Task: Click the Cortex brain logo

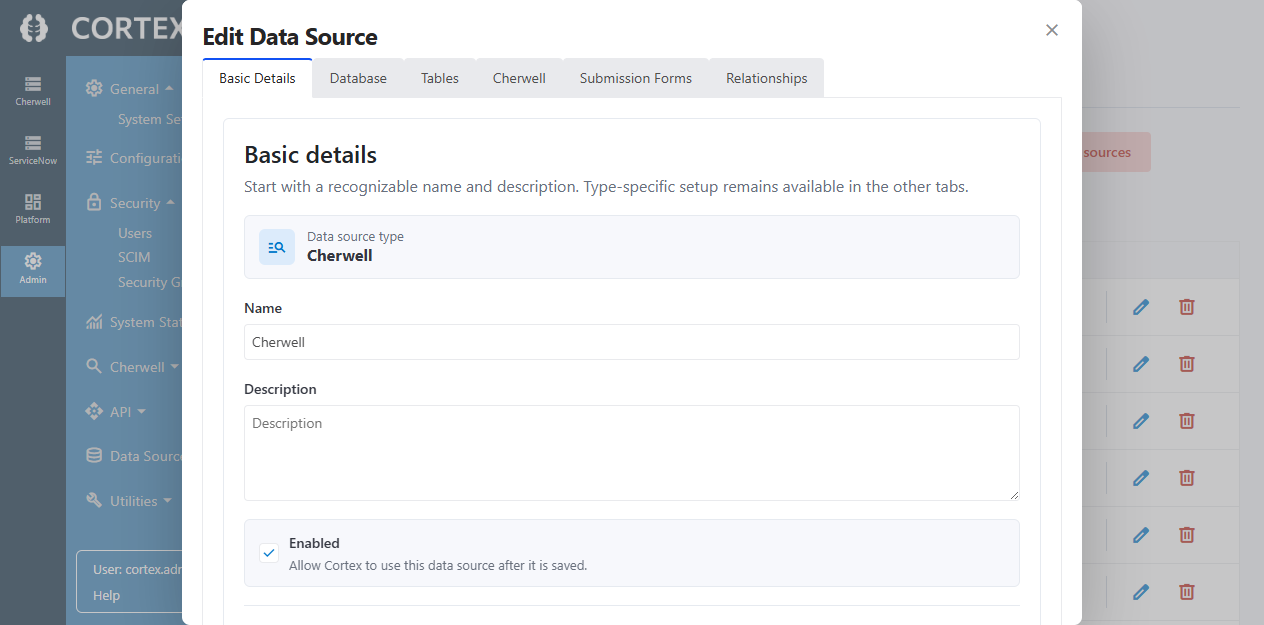Action: pos(33,27)
